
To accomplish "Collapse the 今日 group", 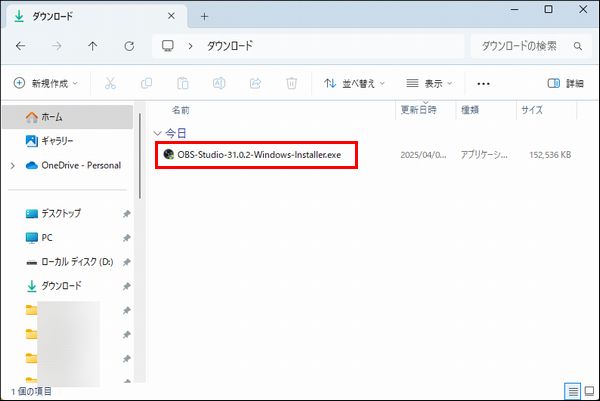I will (157, 133).
